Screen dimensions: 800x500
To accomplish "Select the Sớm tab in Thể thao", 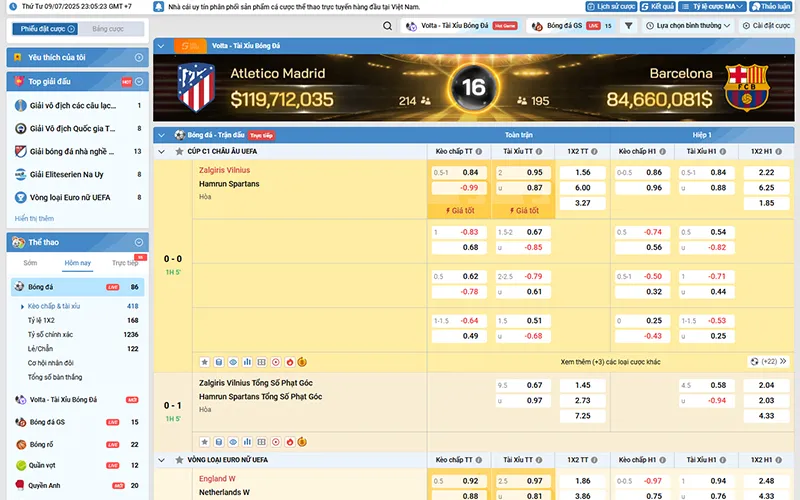I will [30, 263].
